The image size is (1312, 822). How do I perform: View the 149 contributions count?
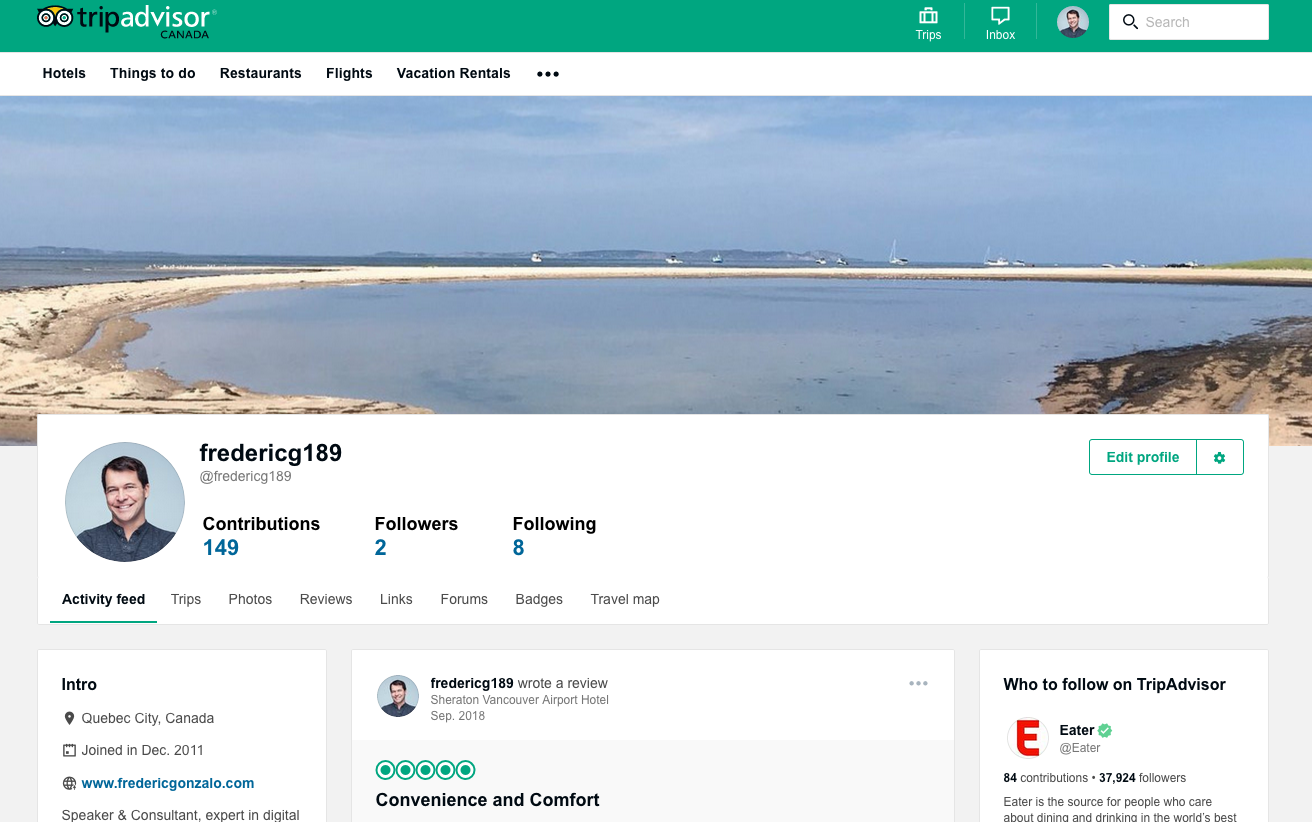(x=221, y=547)
